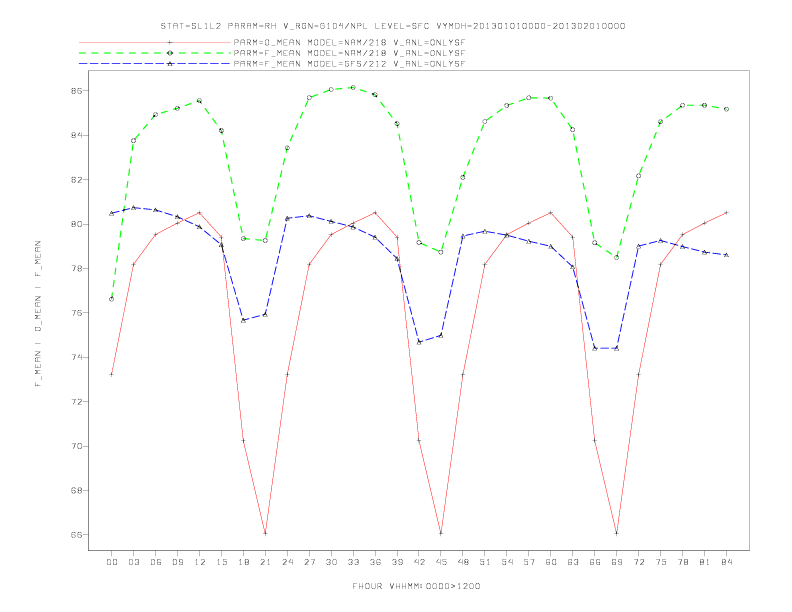Screen dimensions: 792x612
Task: Click the y-axis tick label 74
Action: (77, 358)
